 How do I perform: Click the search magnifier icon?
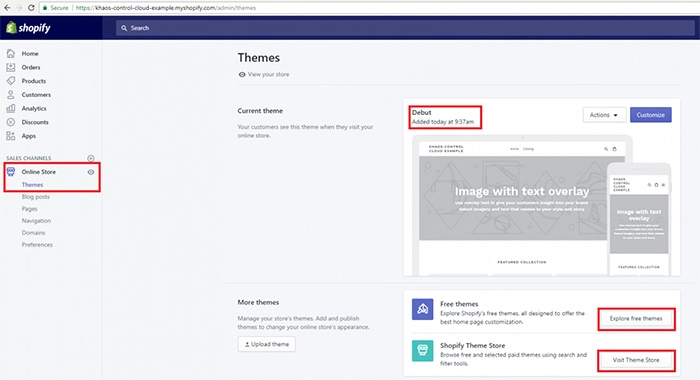point(124,28)
